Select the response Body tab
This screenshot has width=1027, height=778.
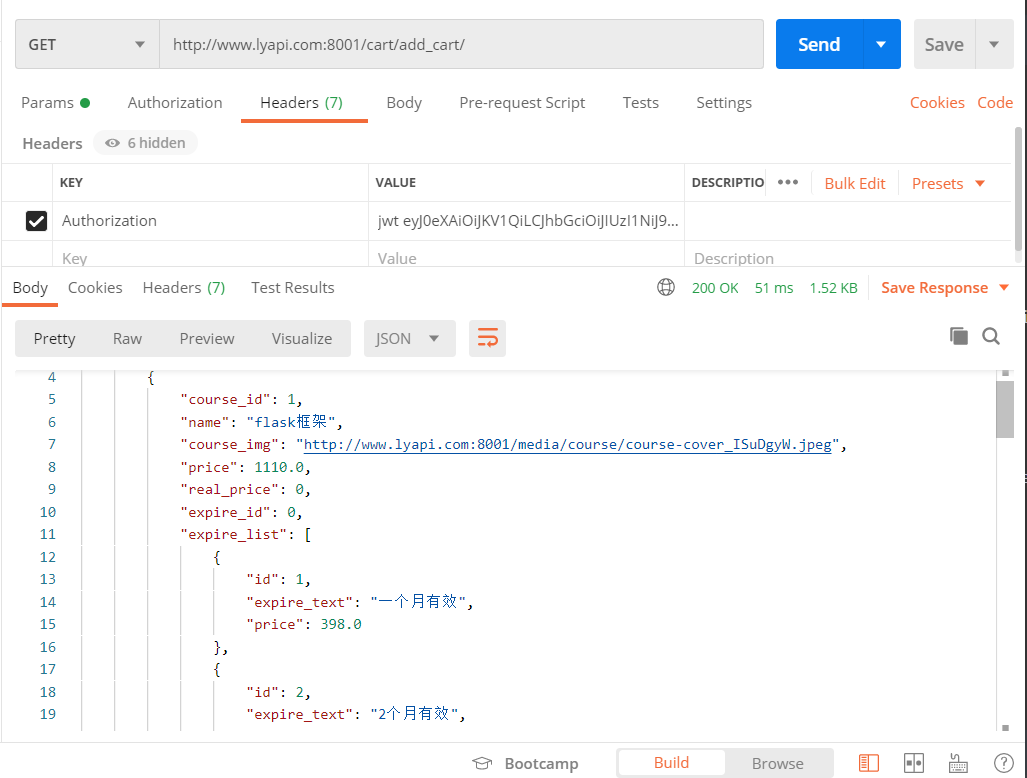[30, 287]
